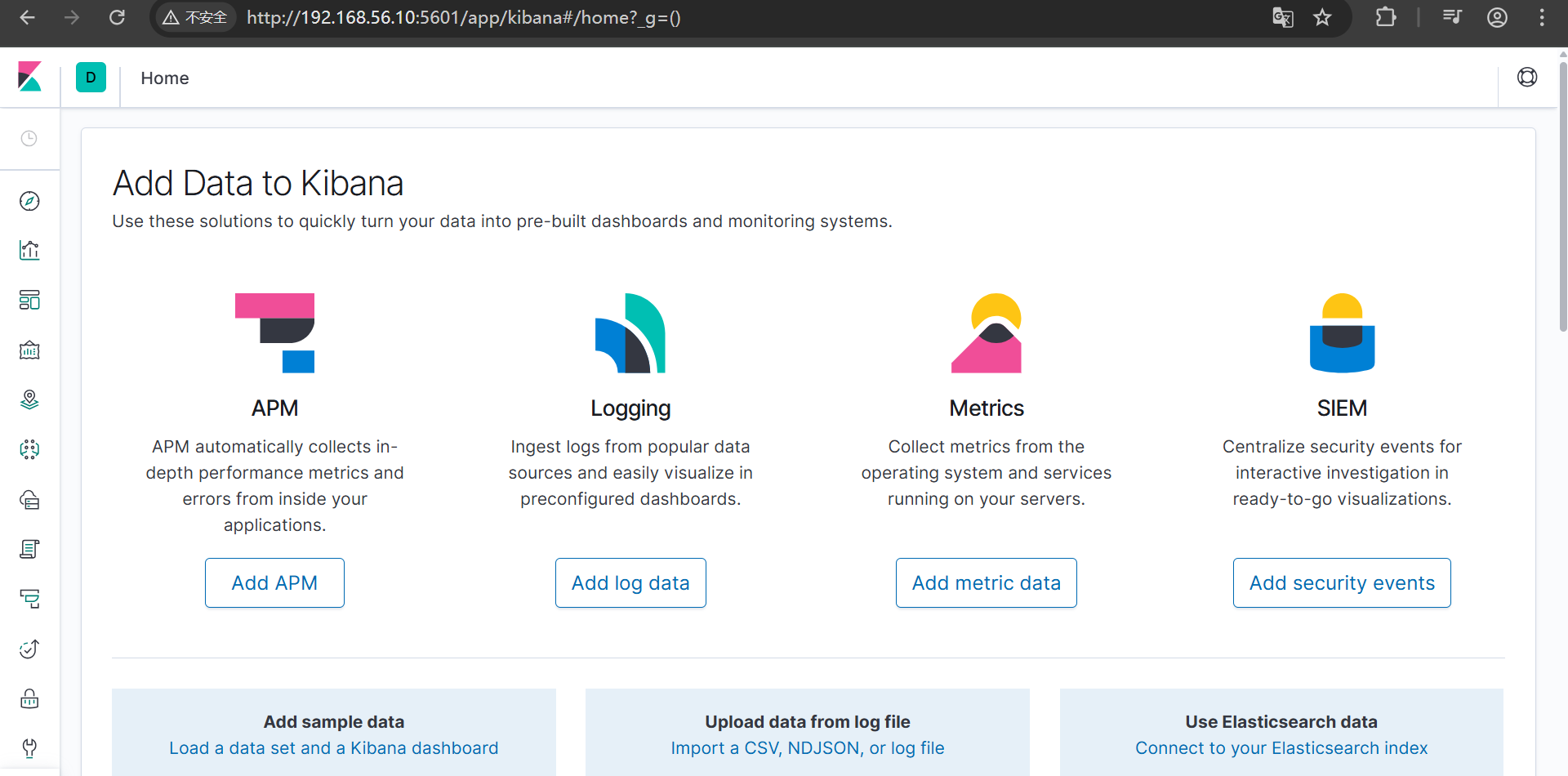Open Uptime icon in sidebar
The height and width of the screenshot is (776, 1568).
click(29, 649)
